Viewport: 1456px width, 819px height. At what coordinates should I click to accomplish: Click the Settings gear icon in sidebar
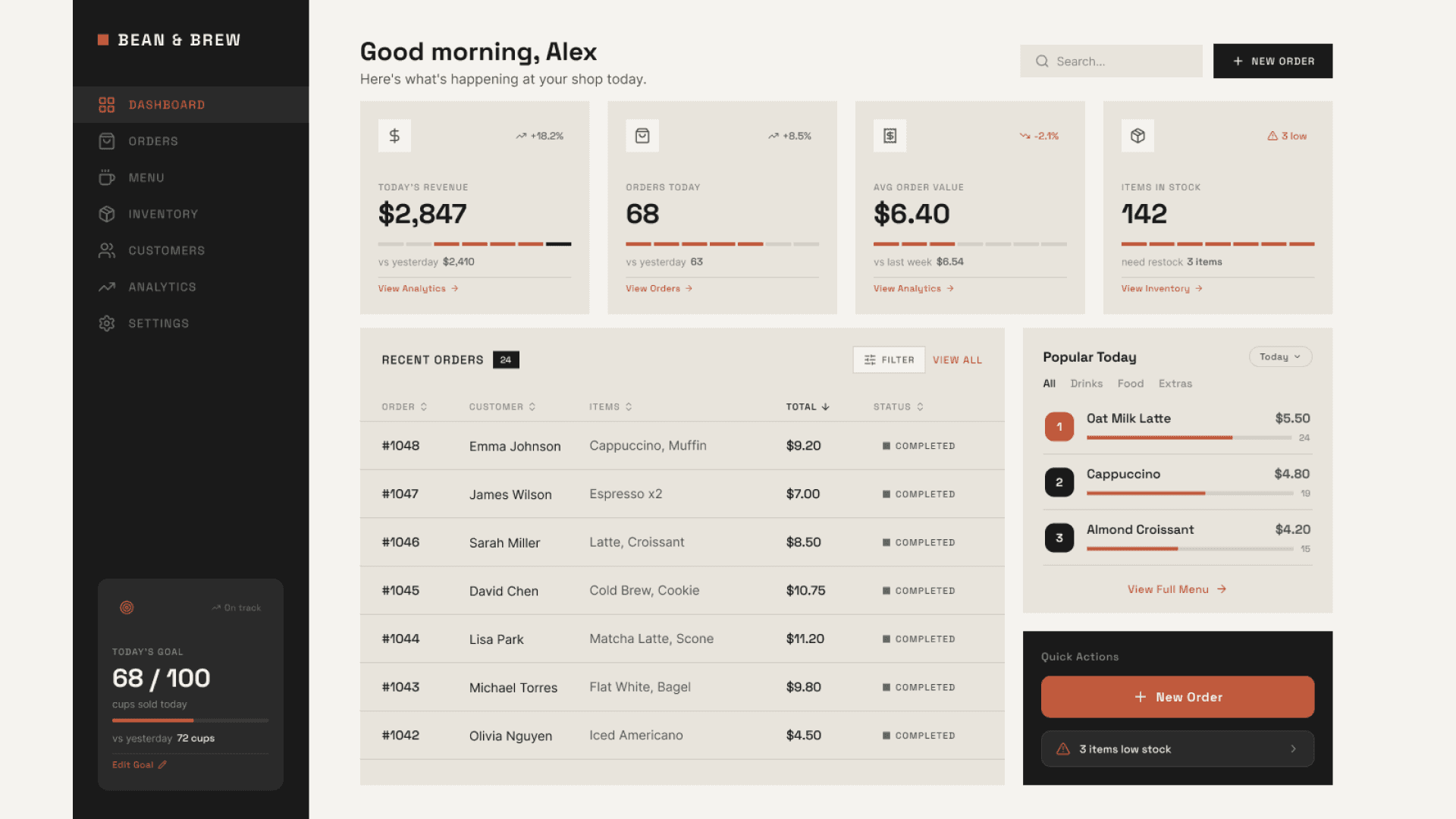107,323
